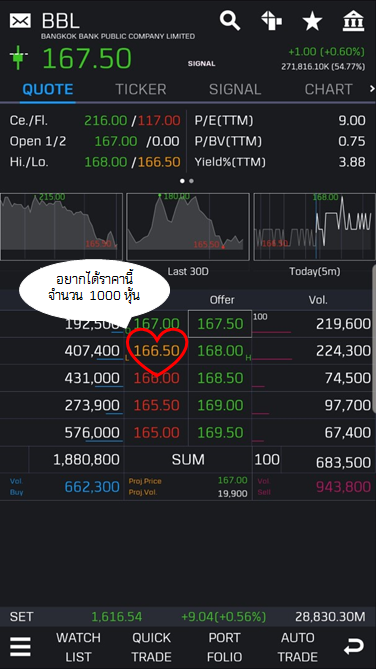Image resolution: width=376 pixels, height=669 pixels.
Task: Tap the P/E(TTM) value 9.00
Action: tap(352, 121)
